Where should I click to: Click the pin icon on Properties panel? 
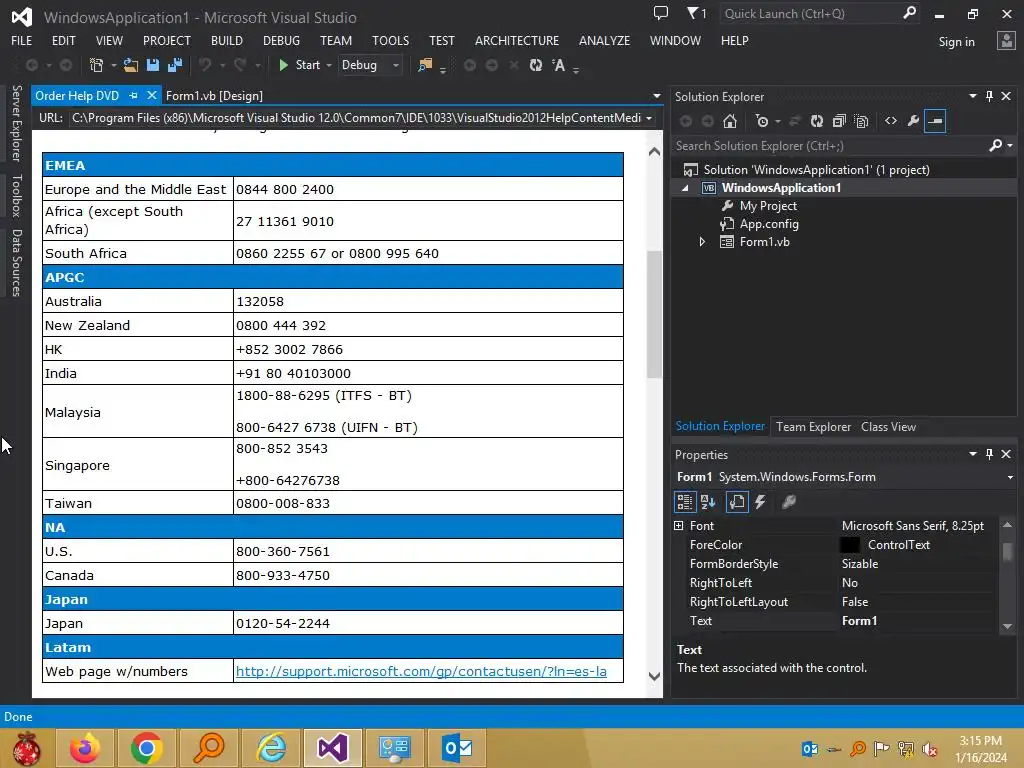989,454
